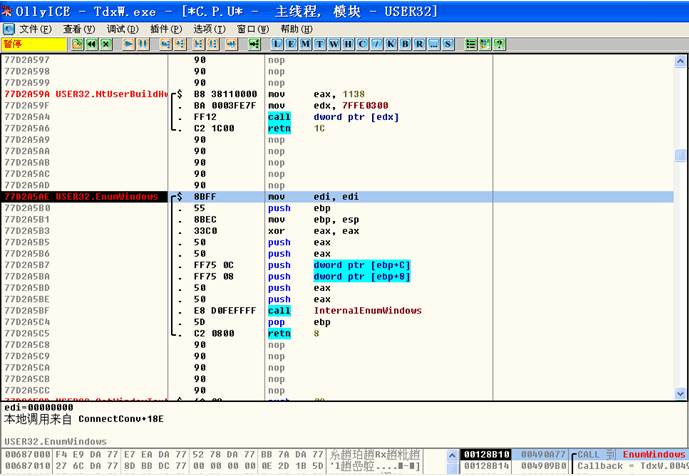The height and width of the screenshot is (476, 689).
Task: Click the up arrow of the disassembly scrollbar
Action: pos(680,61)
